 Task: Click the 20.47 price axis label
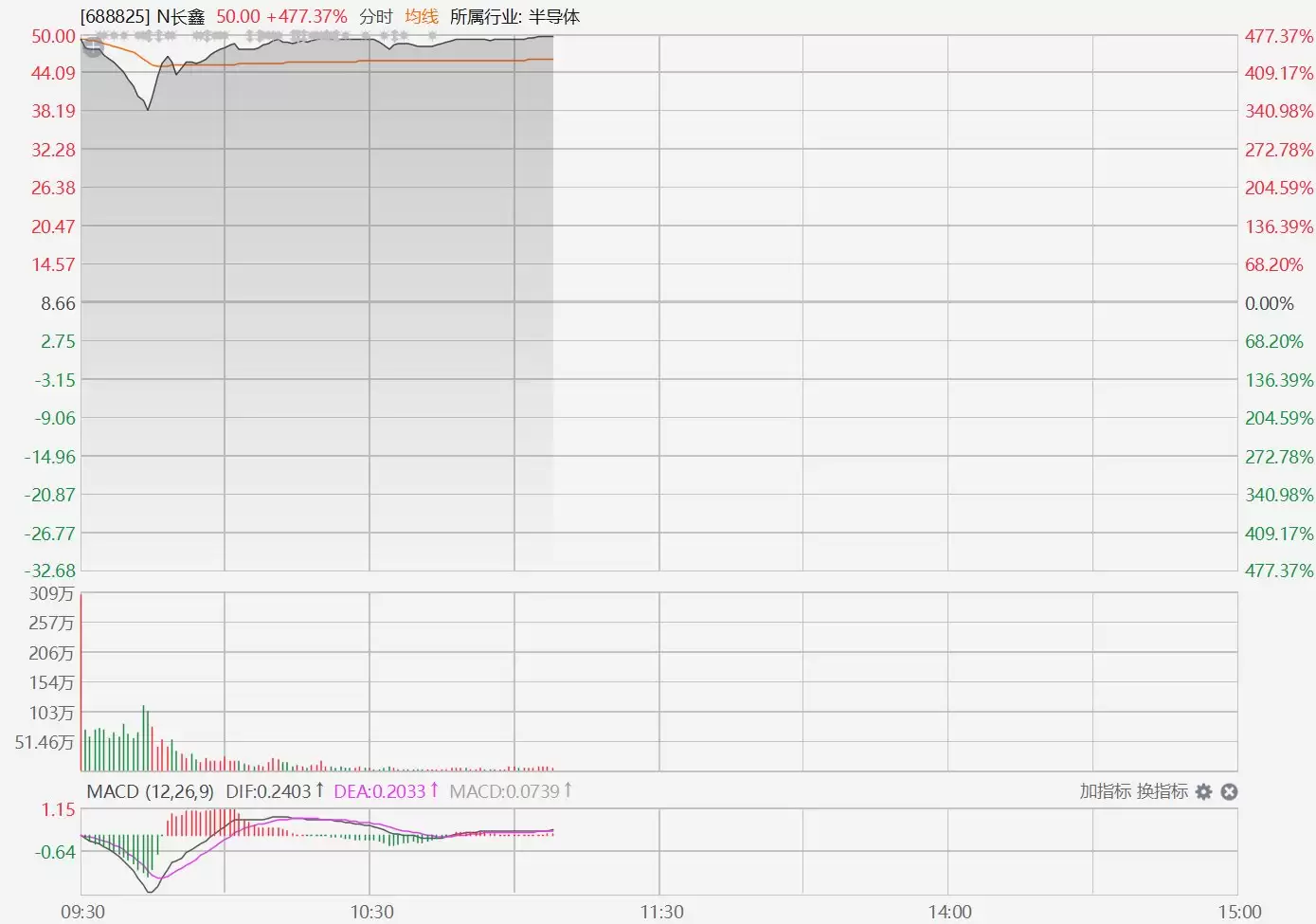pos(53,226)
